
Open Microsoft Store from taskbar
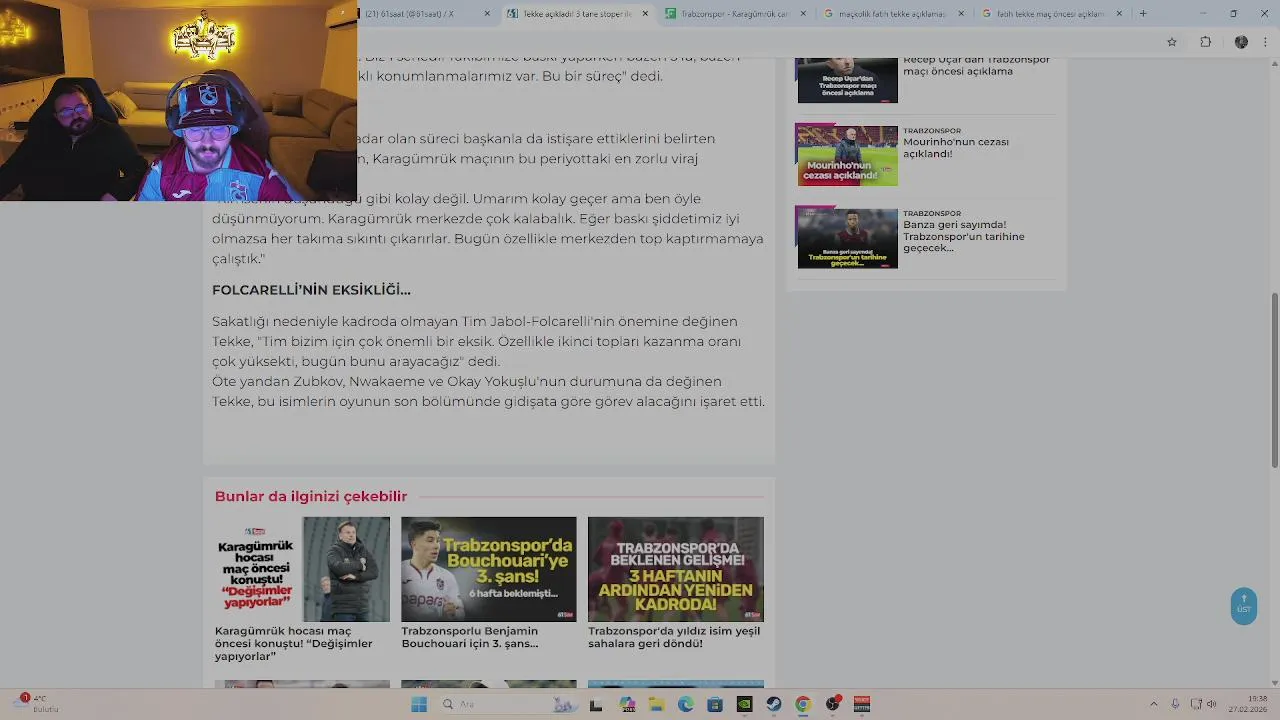pos(715,704)
